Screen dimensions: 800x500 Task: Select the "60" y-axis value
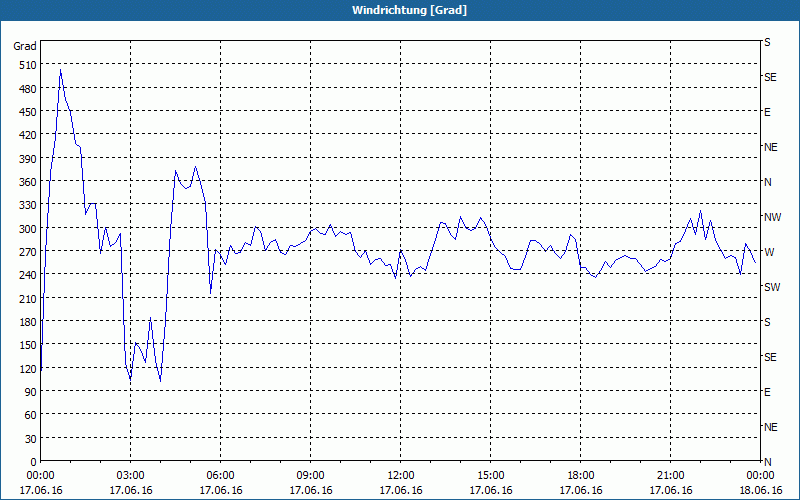click(x=31, y=415)
